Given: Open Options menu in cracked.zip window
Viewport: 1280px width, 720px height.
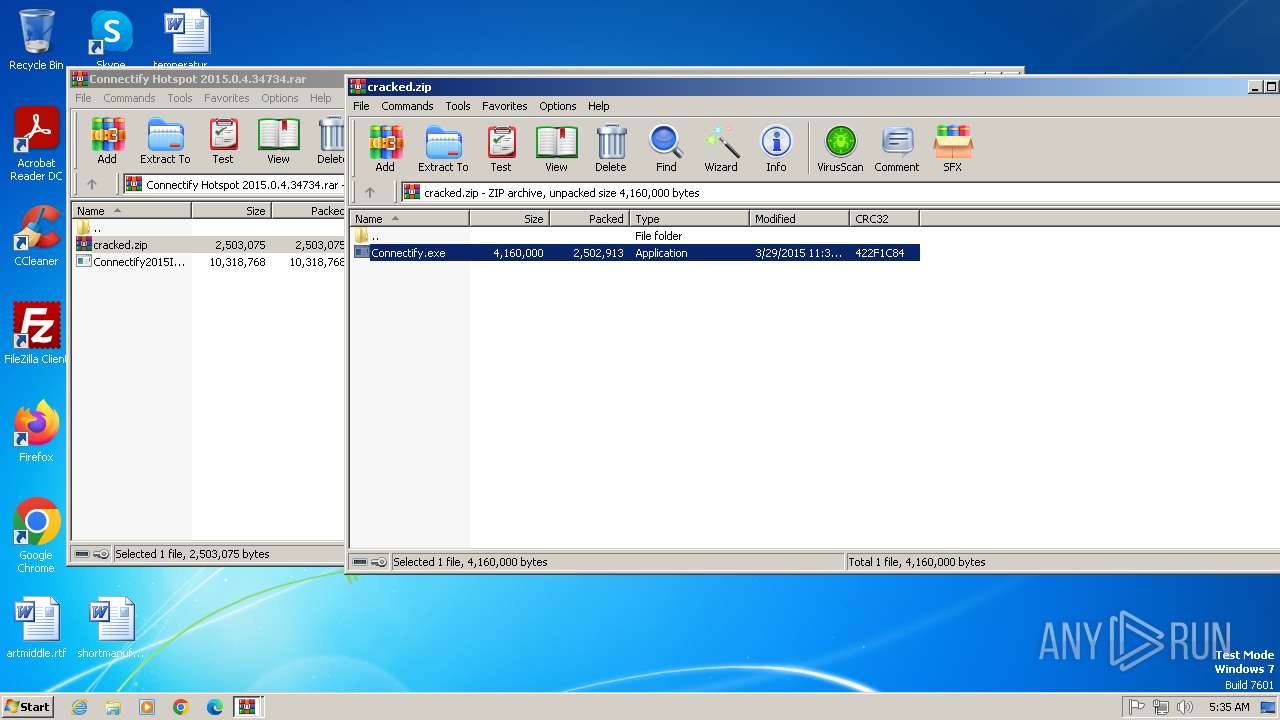Looking at the screenshot, I should click(x=558, y=106).
